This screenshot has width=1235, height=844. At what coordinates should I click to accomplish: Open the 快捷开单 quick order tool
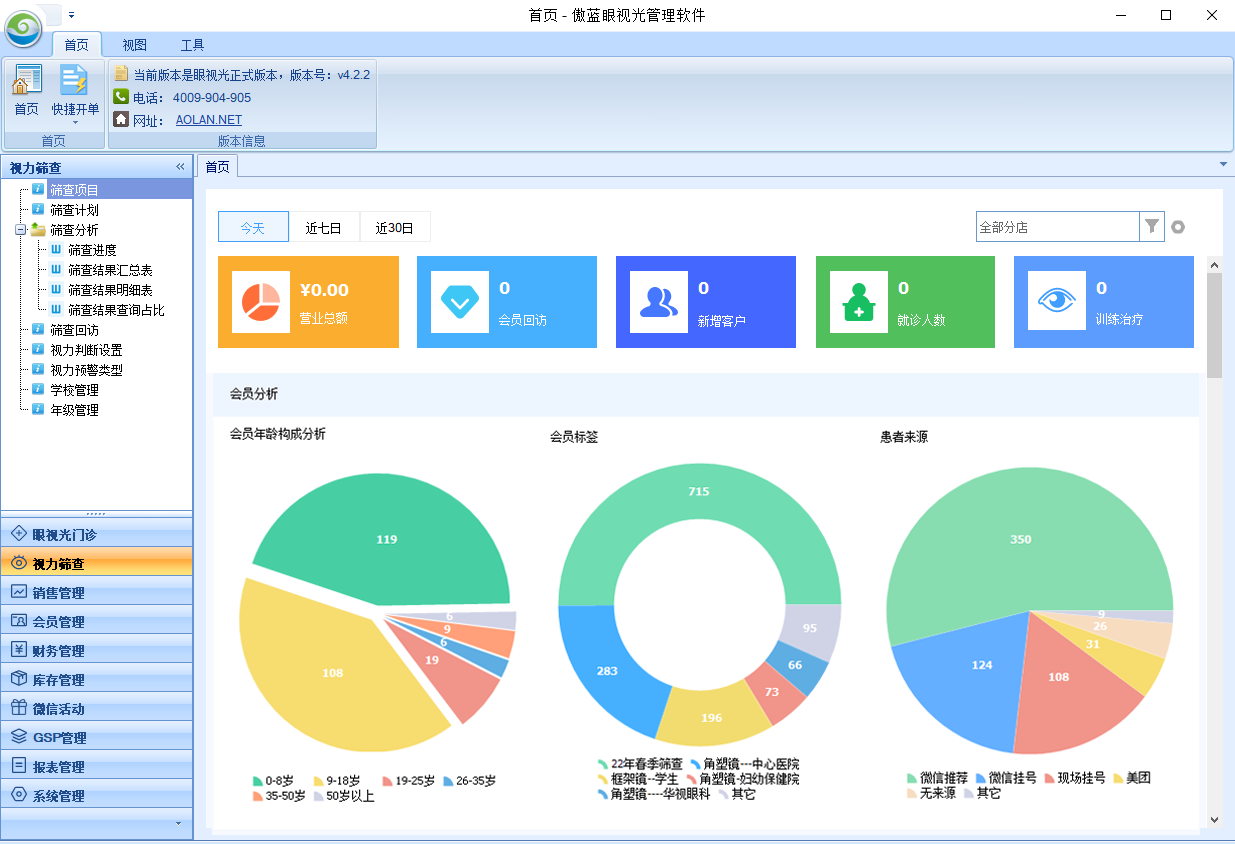[75, 90]
